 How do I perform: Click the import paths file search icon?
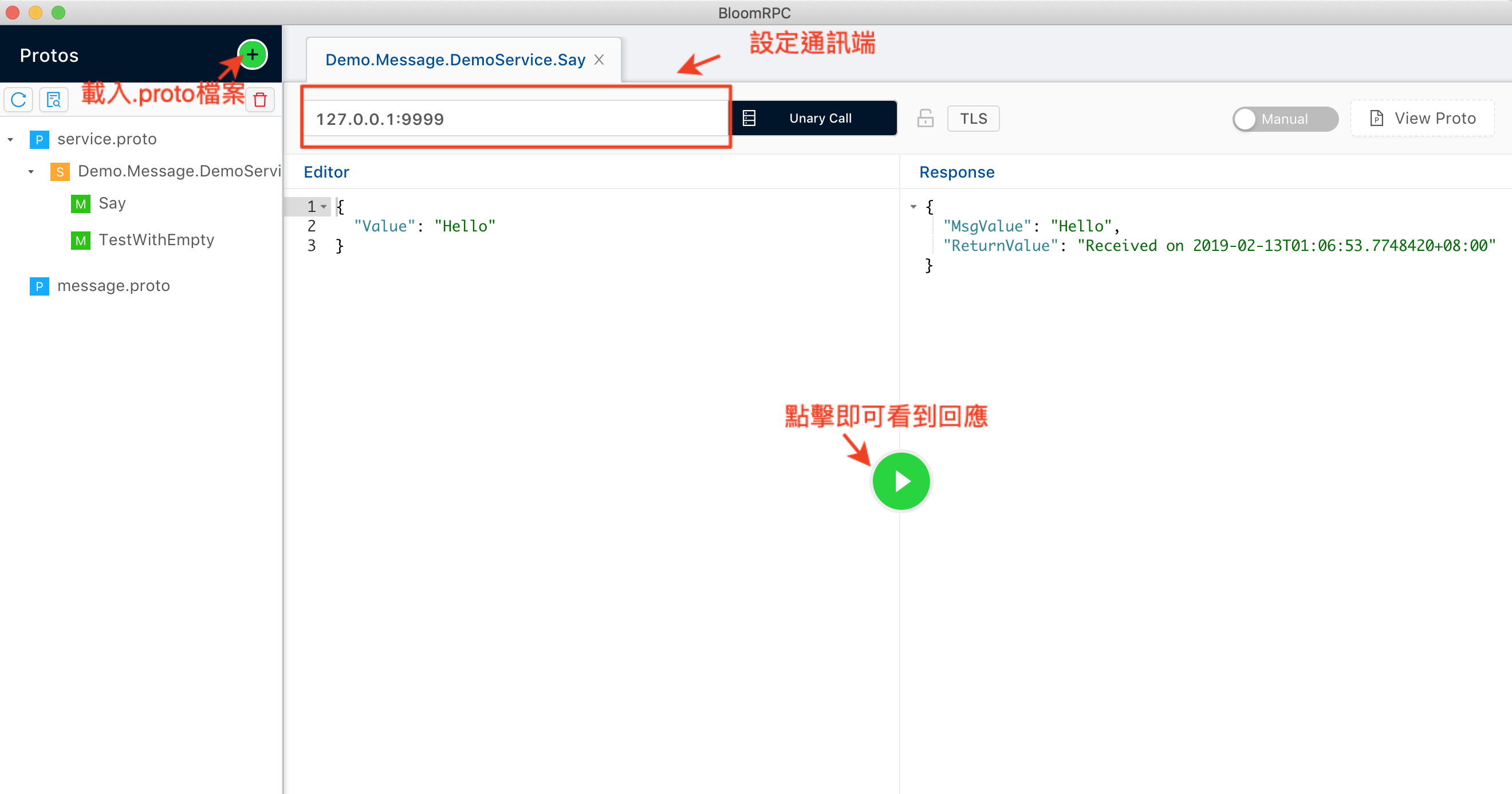(54, 100)
